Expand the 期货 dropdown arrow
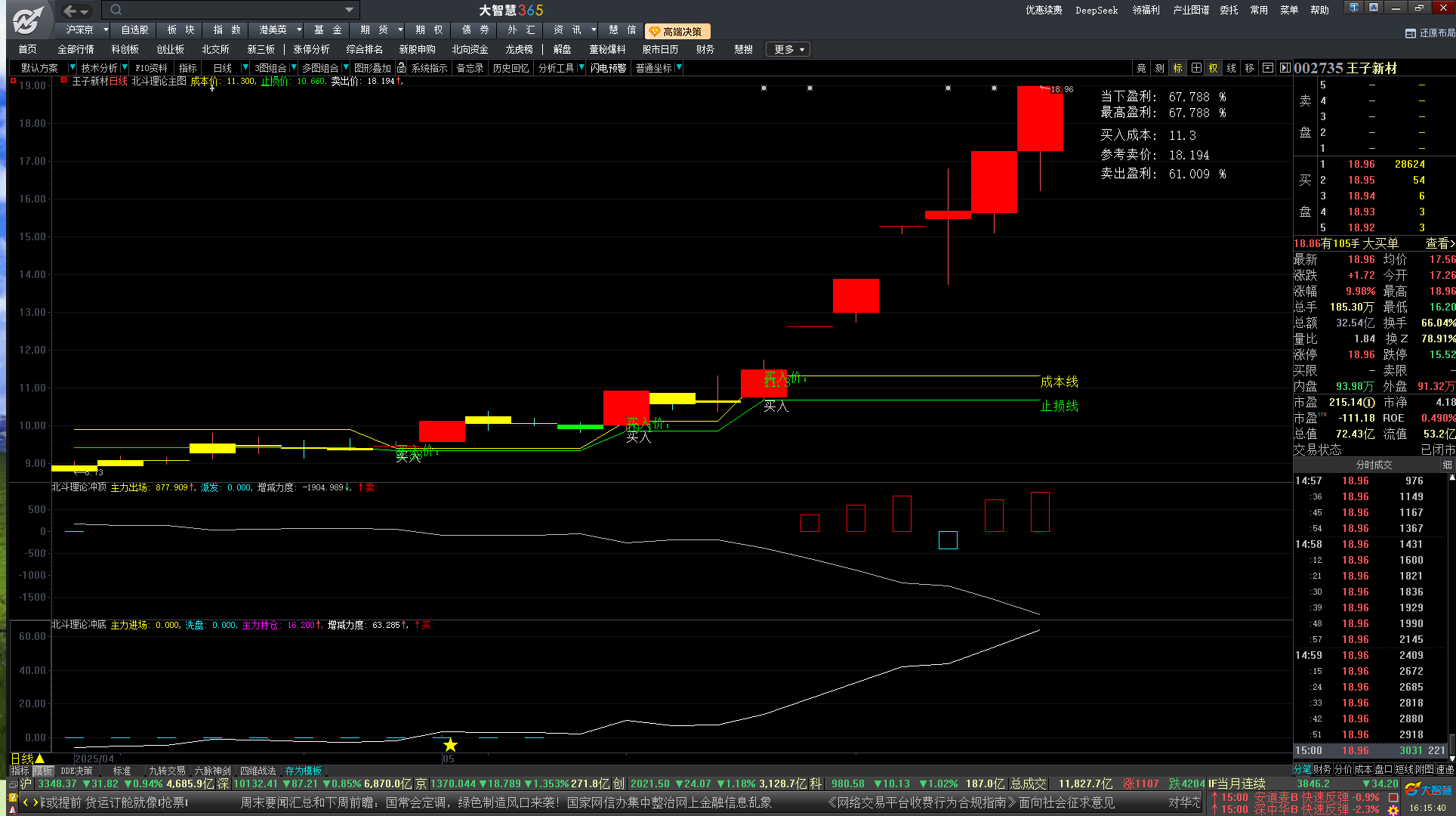The height and width of the screenshot is (816, 1456). tap(400, 30)
